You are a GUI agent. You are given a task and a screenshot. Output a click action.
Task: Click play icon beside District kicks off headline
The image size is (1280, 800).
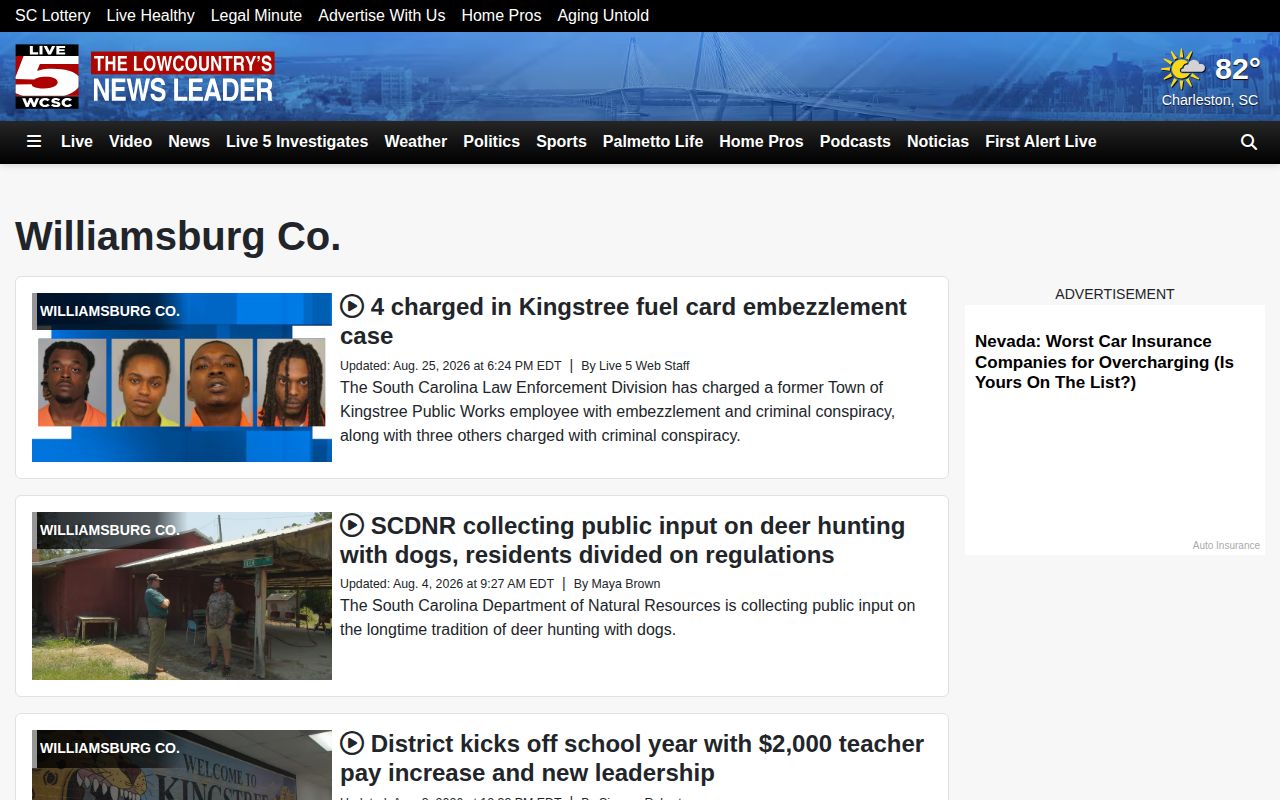[x=352, y=743]
